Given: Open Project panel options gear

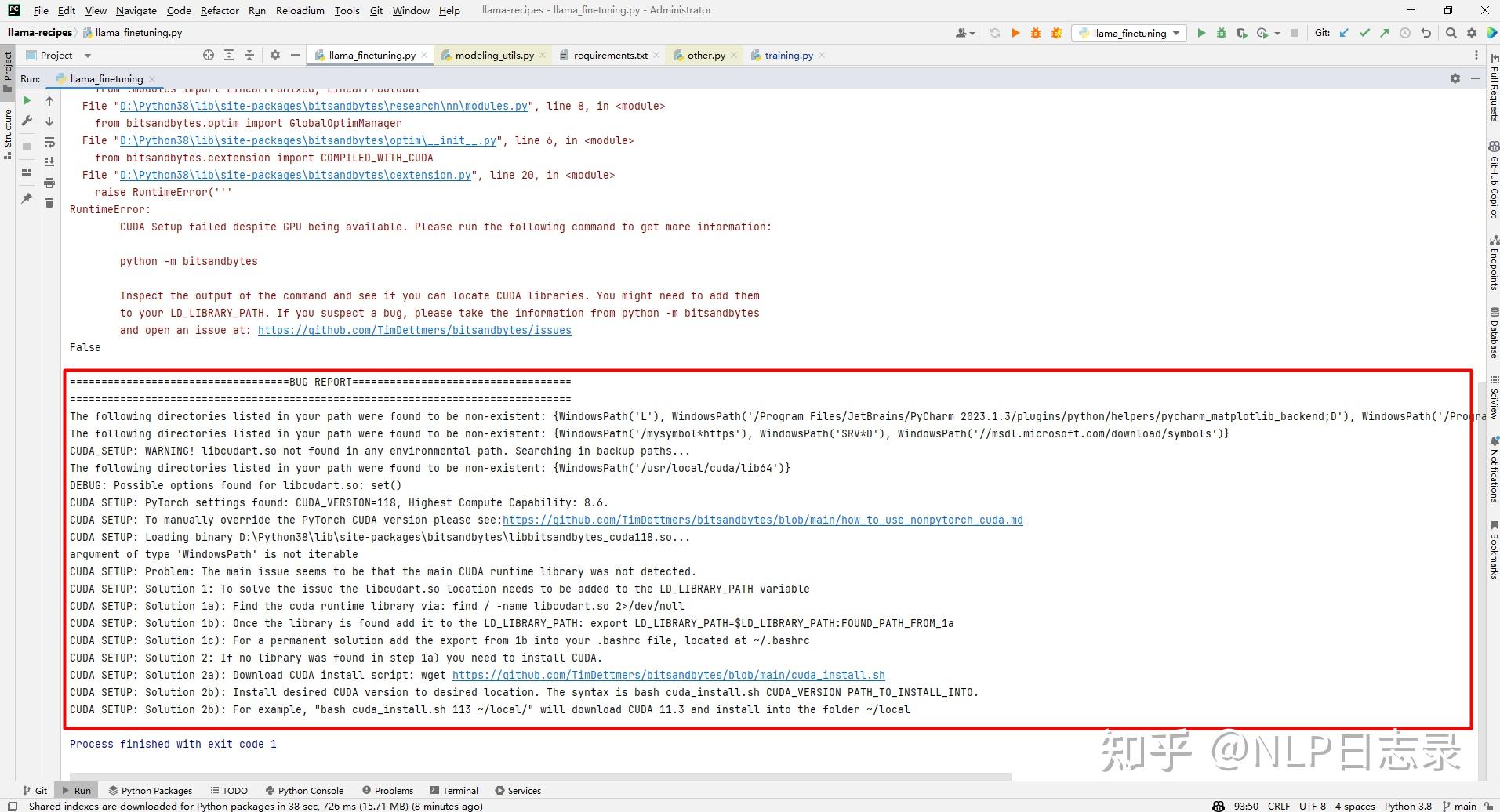Looking at the screenshot, I should pos(274,55).
